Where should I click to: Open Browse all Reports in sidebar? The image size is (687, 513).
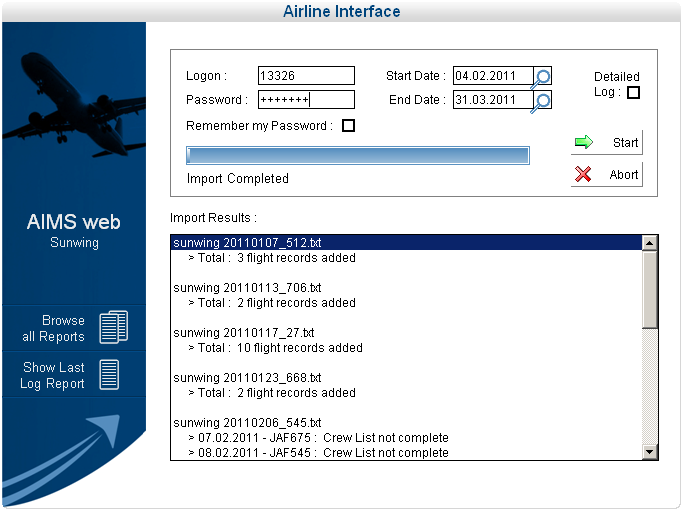pyautogui.click(x=54, y=328)
